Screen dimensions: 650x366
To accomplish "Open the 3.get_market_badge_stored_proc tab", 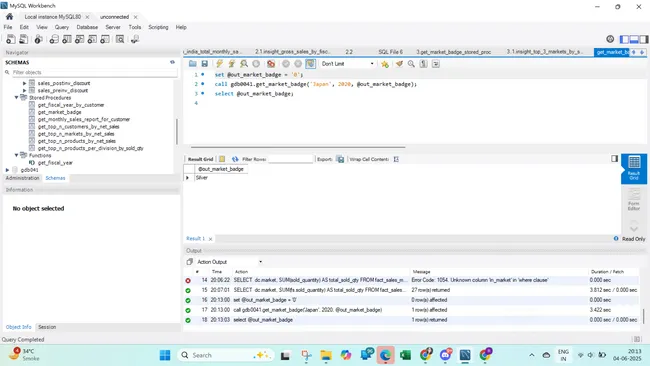I will coord(454,52).
